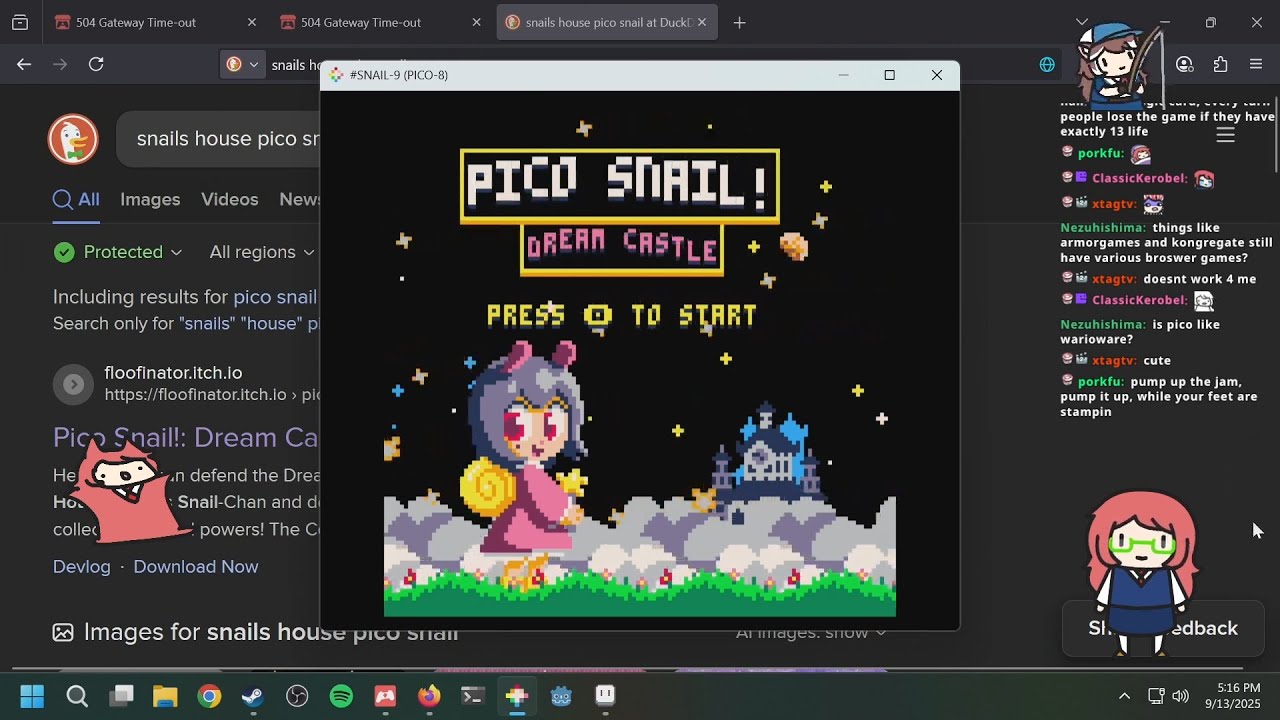Click the DuckDuckGo duck logo
This screenshot has width=1280, height=720.
pyautogui.click(x=73, y=138)
